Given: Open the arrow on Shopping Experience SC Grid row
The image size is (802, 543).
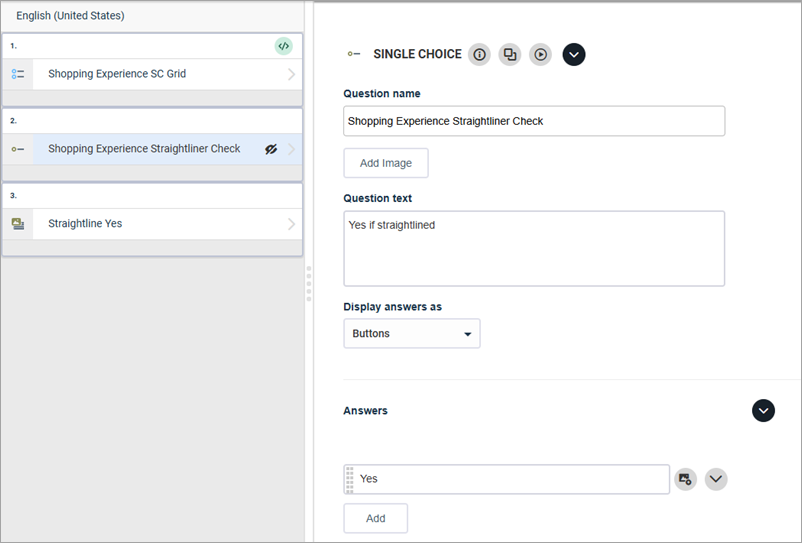Looking at the screenshot, I should tap(291, 74).
